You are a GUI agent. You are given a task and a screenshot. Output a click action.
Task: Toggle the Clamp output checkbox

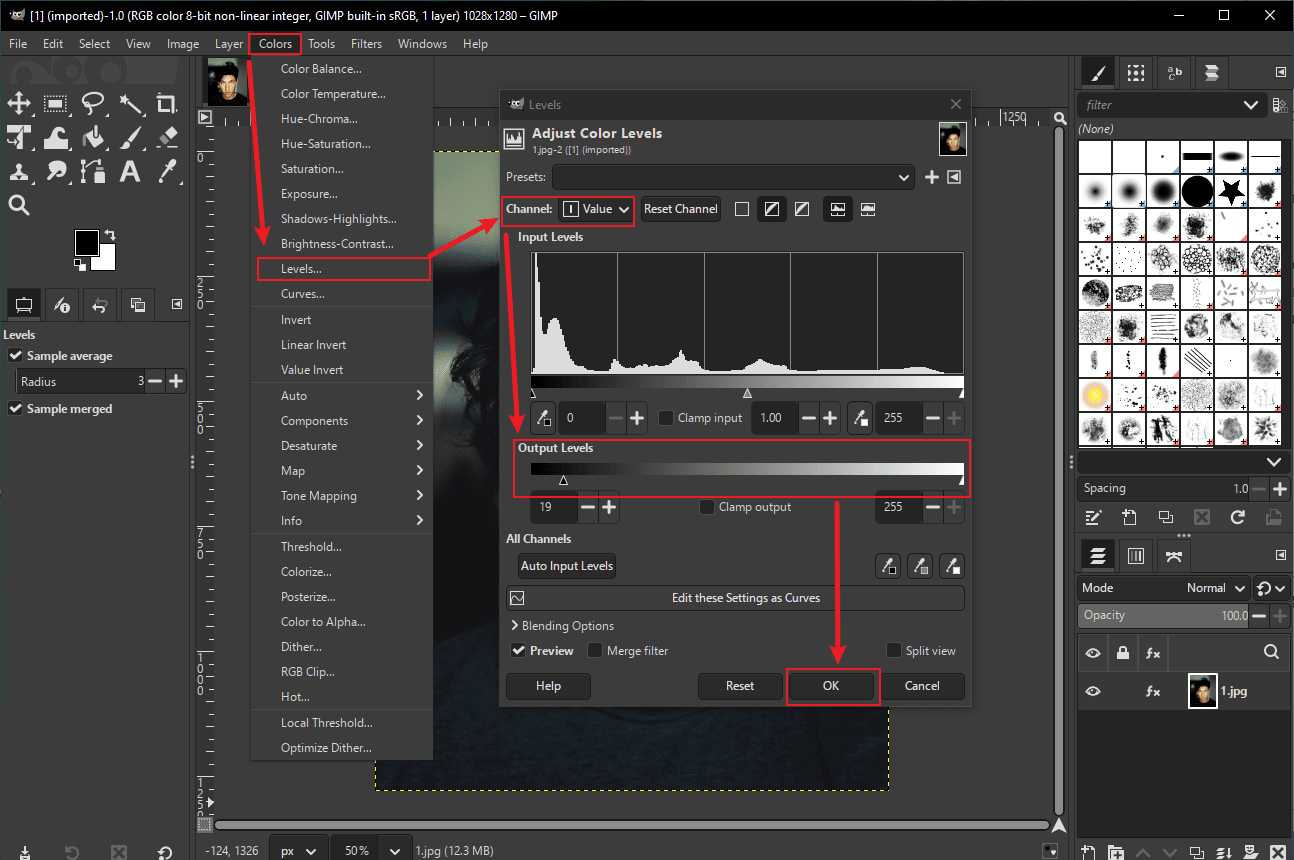coord(707,507)
